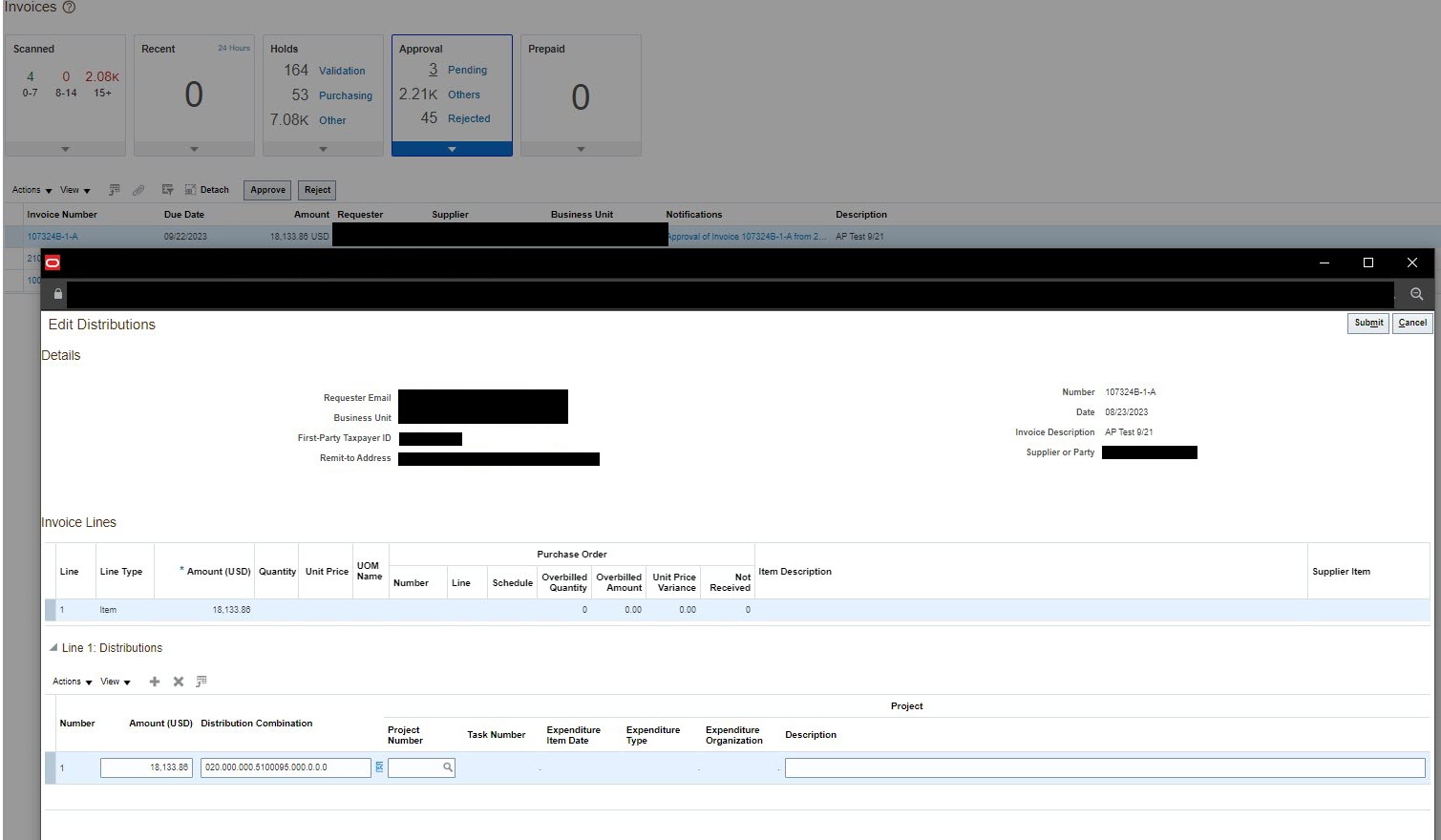Click the address bar lock icon
Screen dimensions: 1441x840
click(58, 294)
